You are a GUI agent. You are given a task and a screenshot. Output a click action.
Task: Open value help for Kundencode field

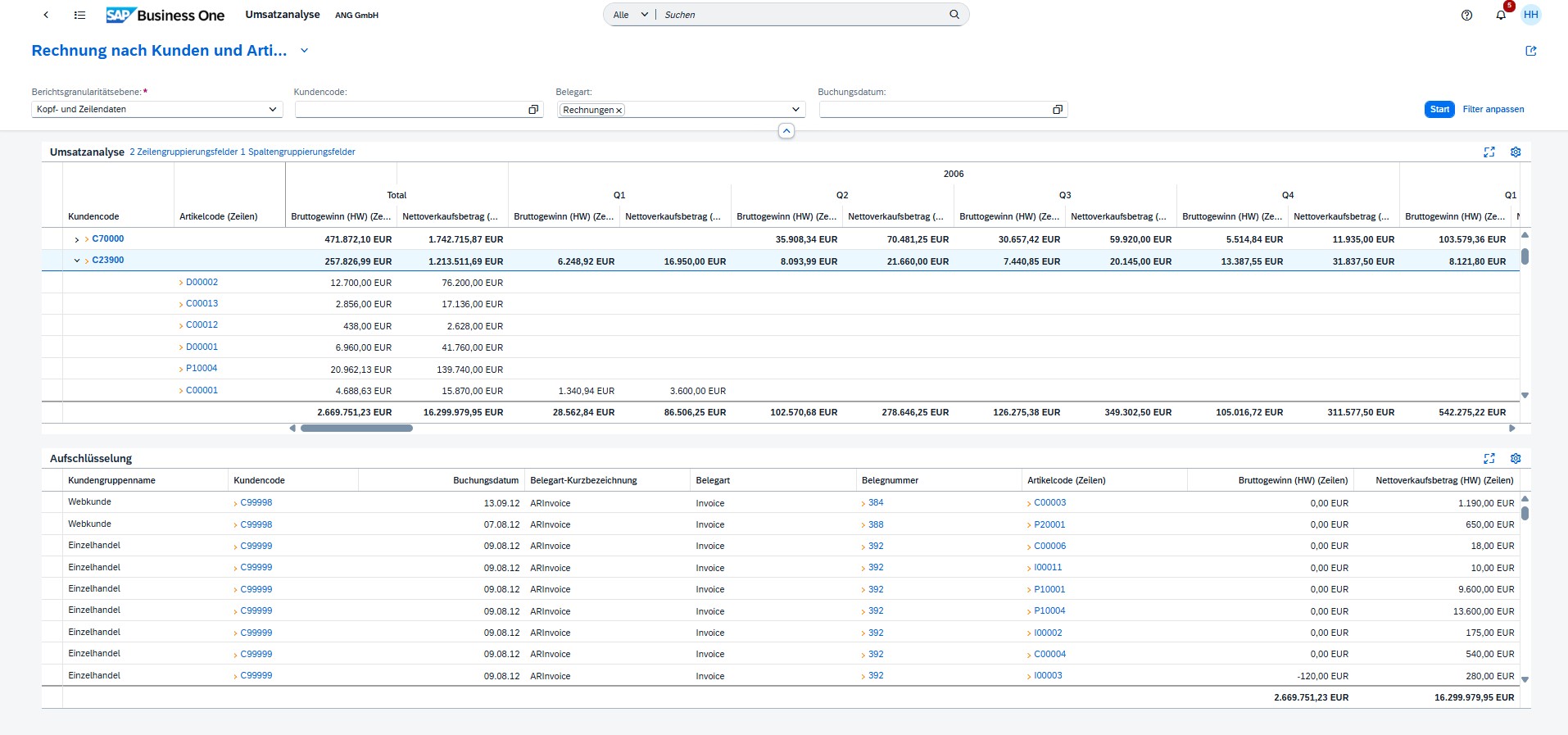(x=533, y=110)
